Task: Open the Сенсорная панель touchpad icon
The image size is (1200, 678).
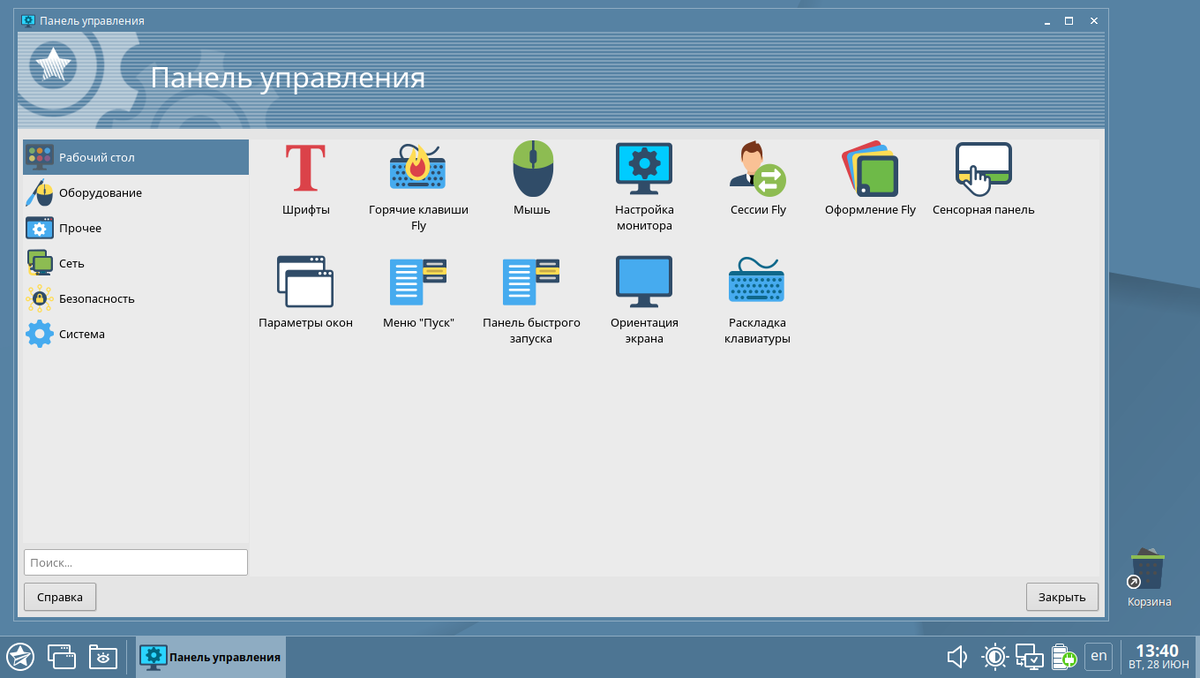Action: (984, 168)
